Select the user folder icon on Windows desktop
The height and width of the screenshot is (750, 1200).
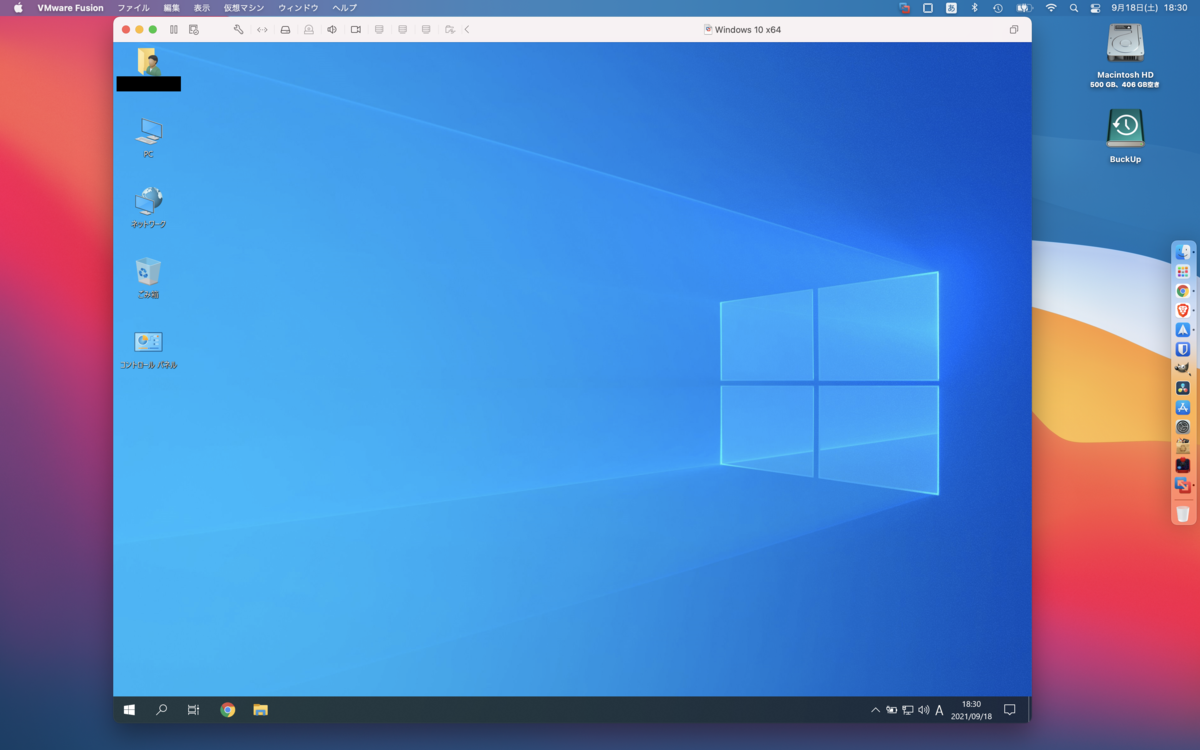click(x=148, y=68)
